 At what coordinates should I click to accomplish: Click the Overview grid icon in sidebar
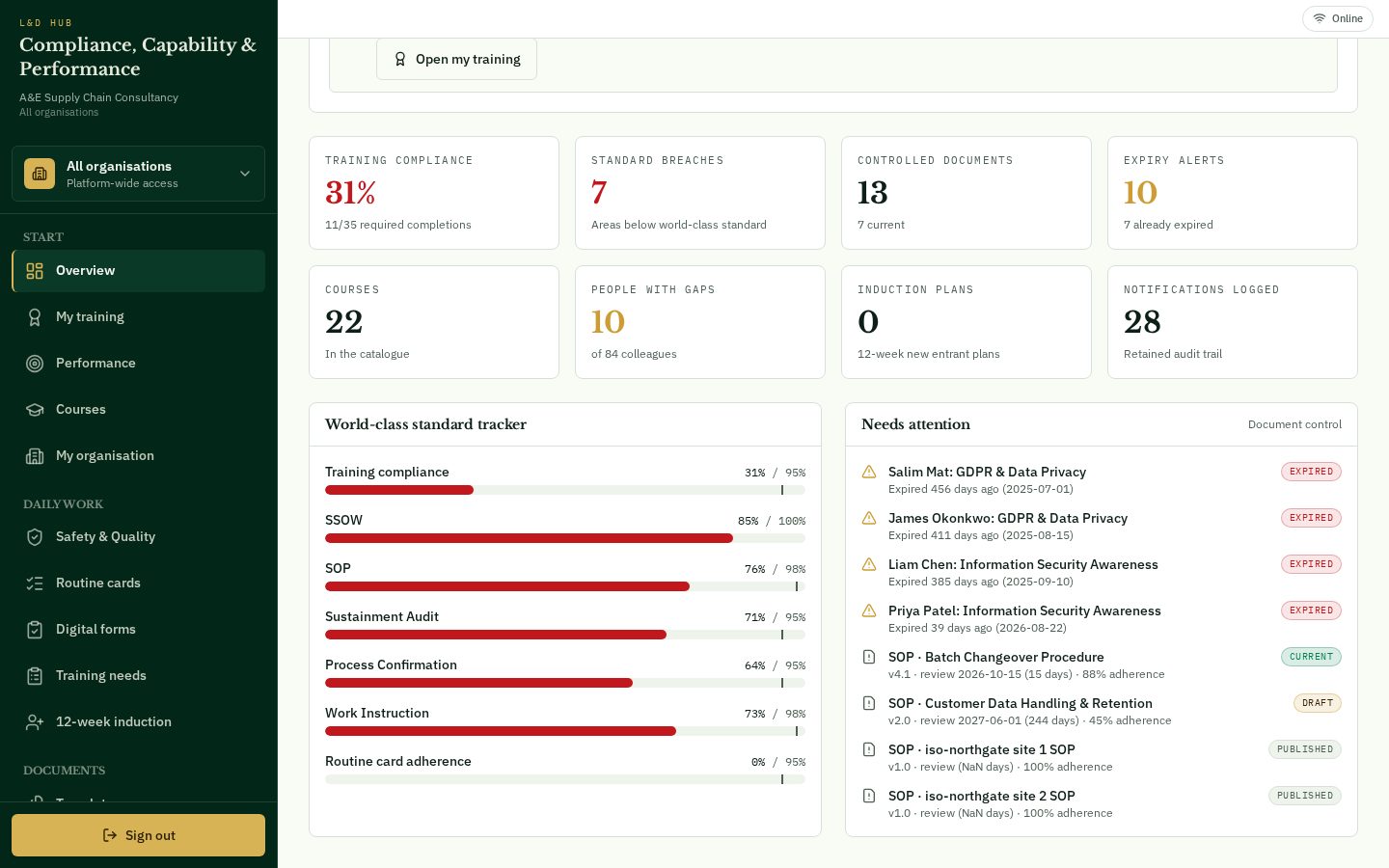coord(35,271)
